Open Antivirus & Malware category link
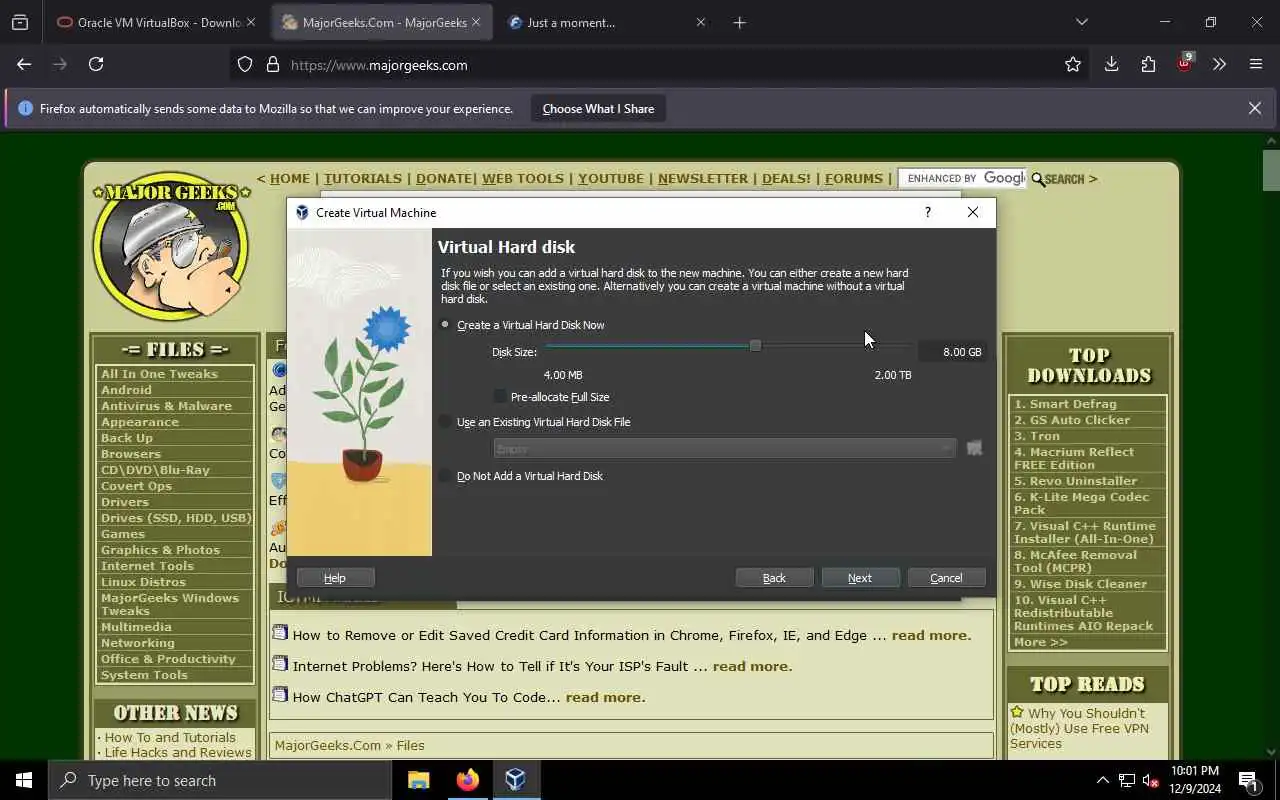1280x800 pixels. point(166,406)
